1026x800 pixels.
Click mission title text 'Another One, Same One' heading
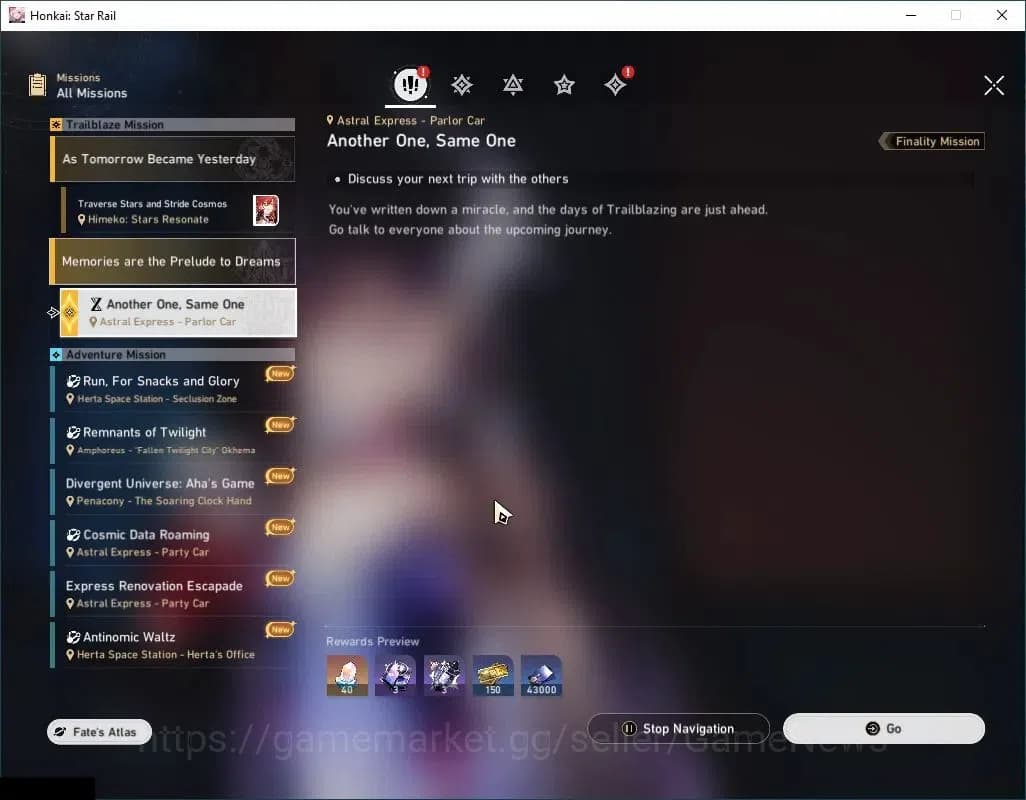(421, 141)
